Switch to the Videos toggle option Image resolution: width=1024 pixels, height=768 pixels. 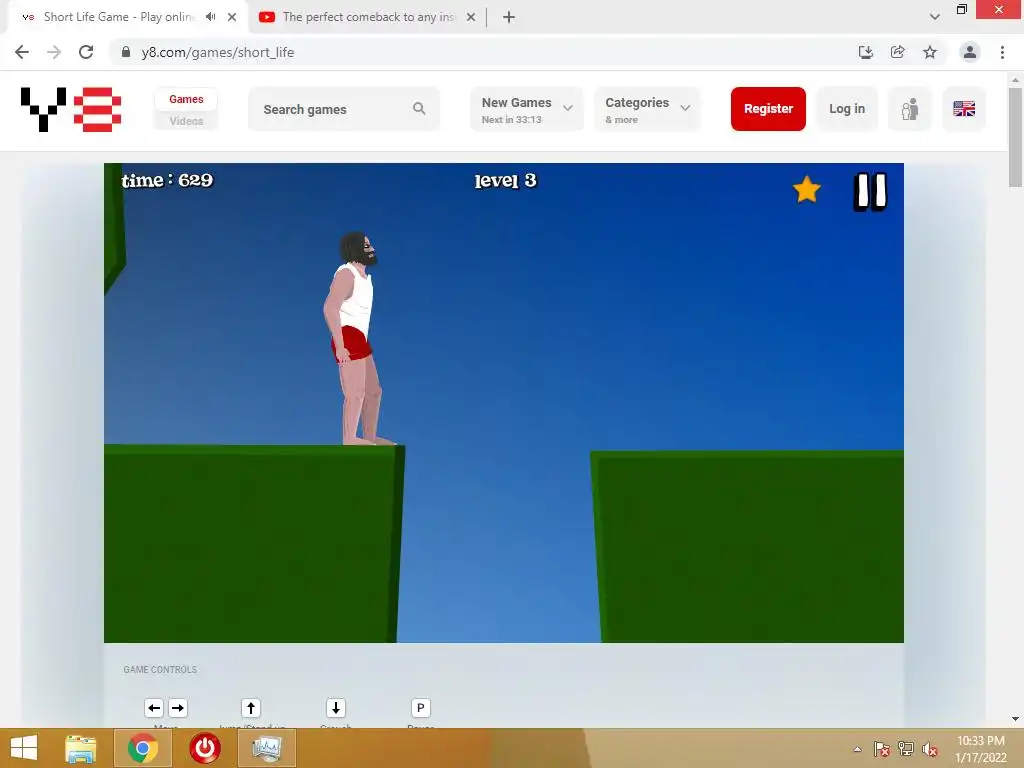186,121
